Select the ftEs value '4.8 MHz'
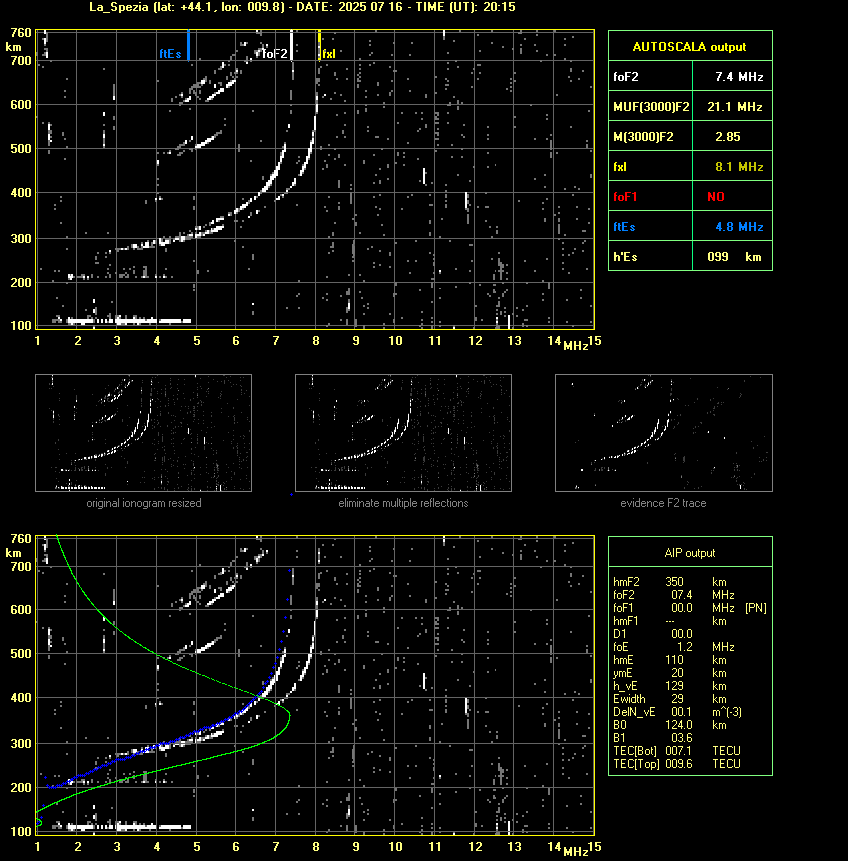Screen dimensions: 848x861 tap(739, 227)
